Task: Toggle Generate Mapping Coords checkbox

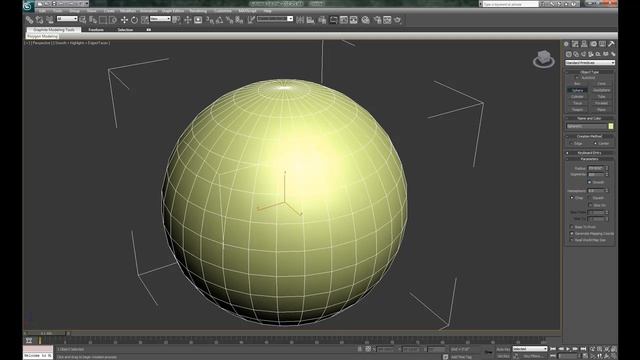Action: coord(571,233)
